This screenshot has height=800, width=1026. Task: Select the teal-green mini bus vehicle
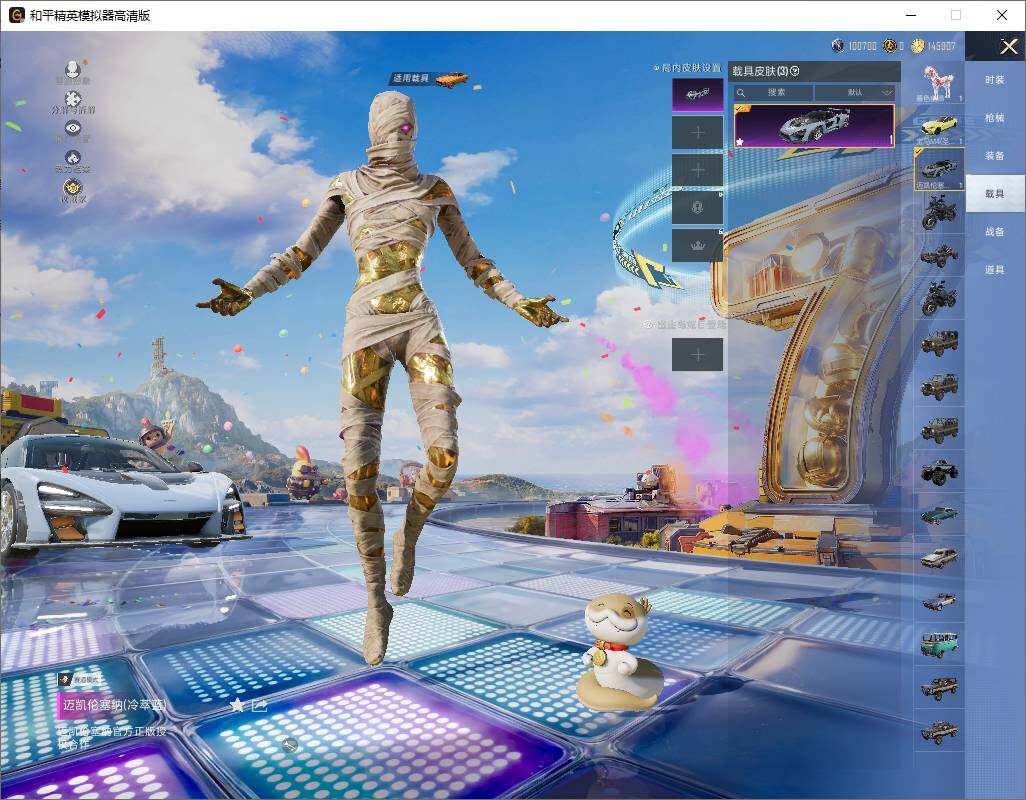[x=939, y=644]
